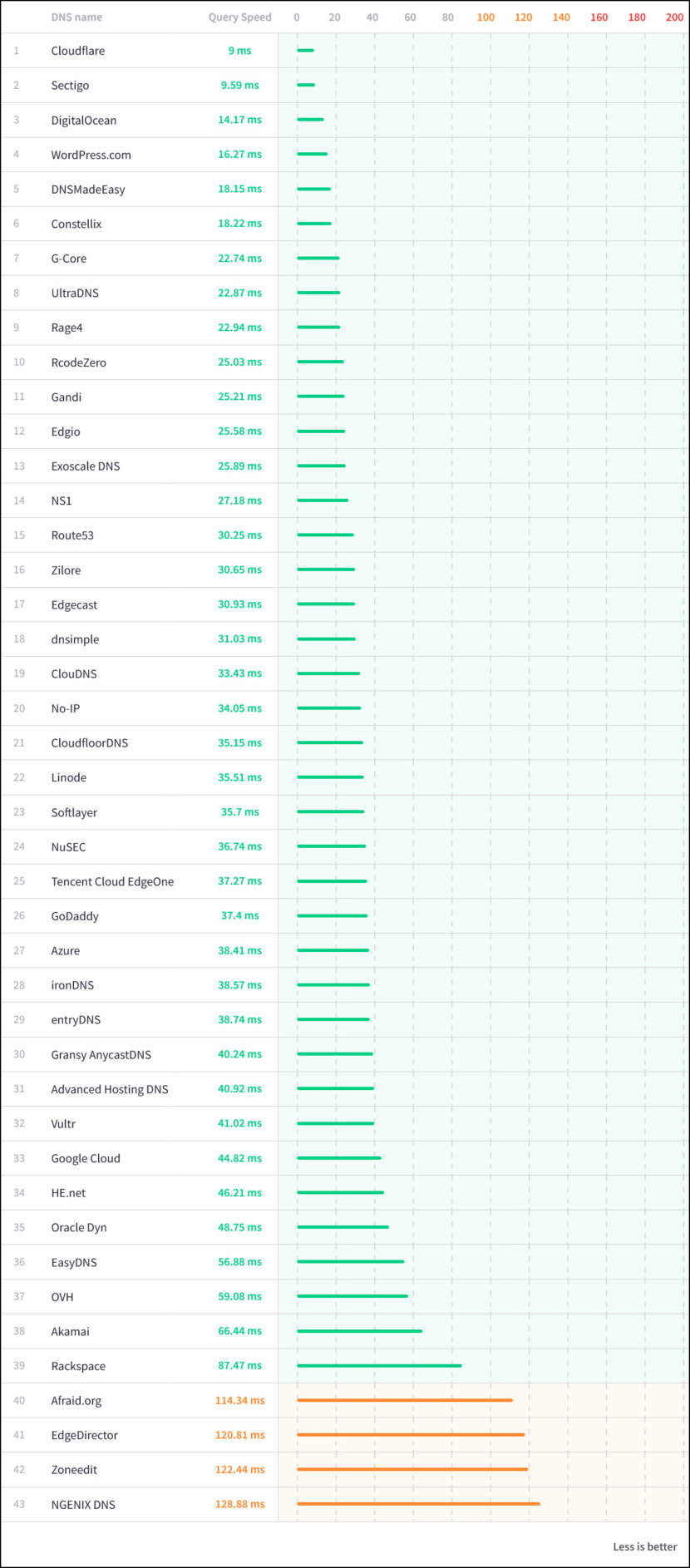Viewport: 690px width, 1568px height.
Task: Click the 100 axis label
Action: pos(485,17)
